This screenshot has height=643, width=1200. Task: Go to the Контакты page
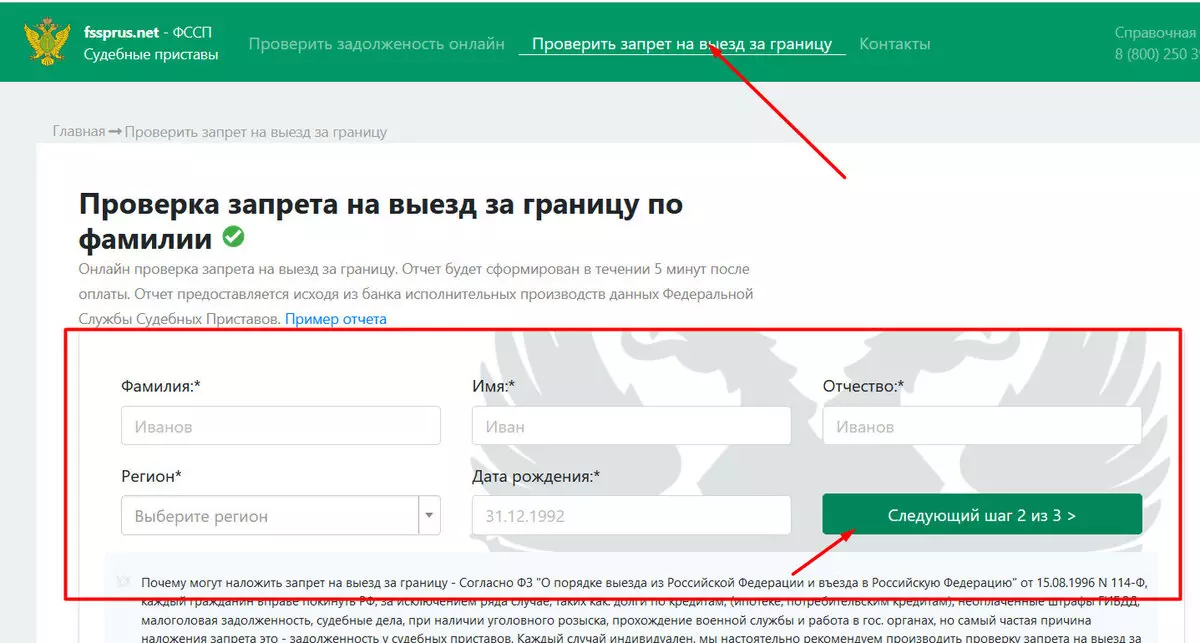894,44
